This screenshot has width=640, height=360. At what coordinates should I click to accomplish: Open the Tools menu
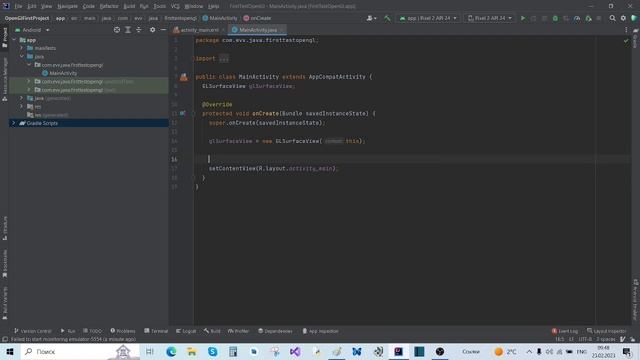click(x=160, y=6)
